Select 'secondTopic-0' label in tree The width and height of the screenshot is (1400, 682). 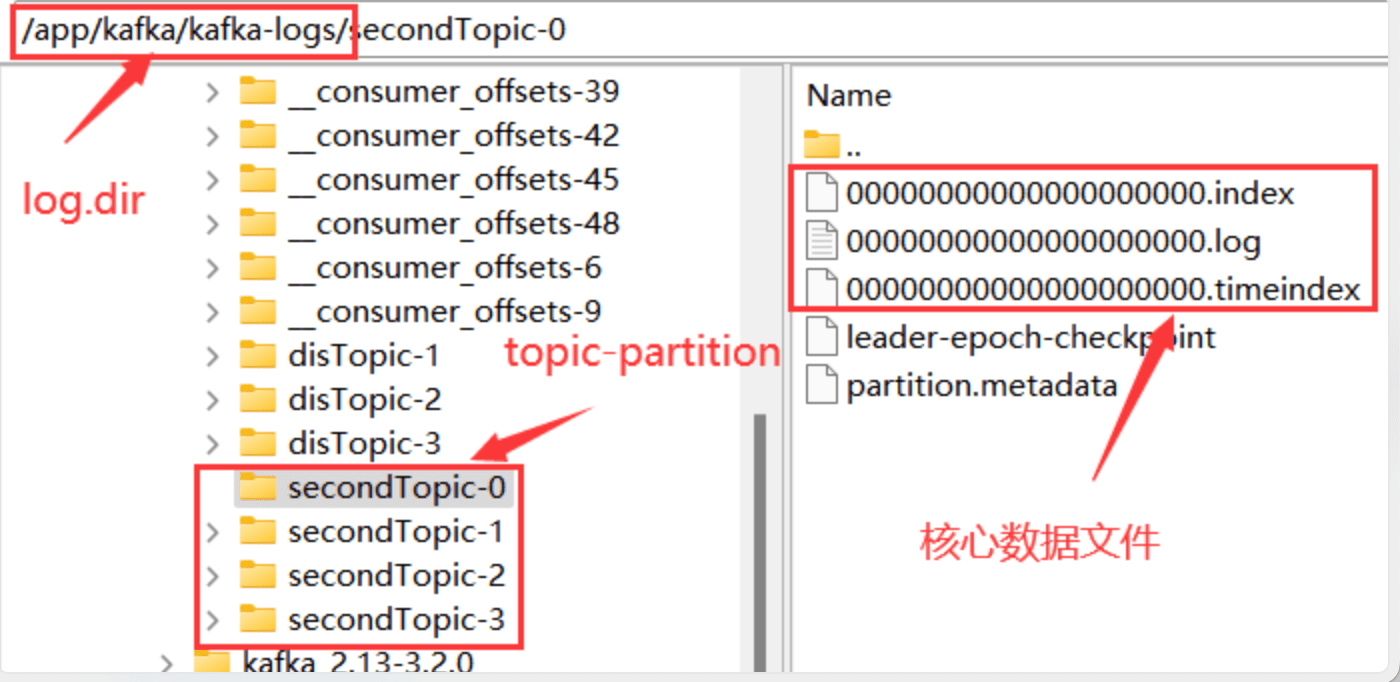397,488
